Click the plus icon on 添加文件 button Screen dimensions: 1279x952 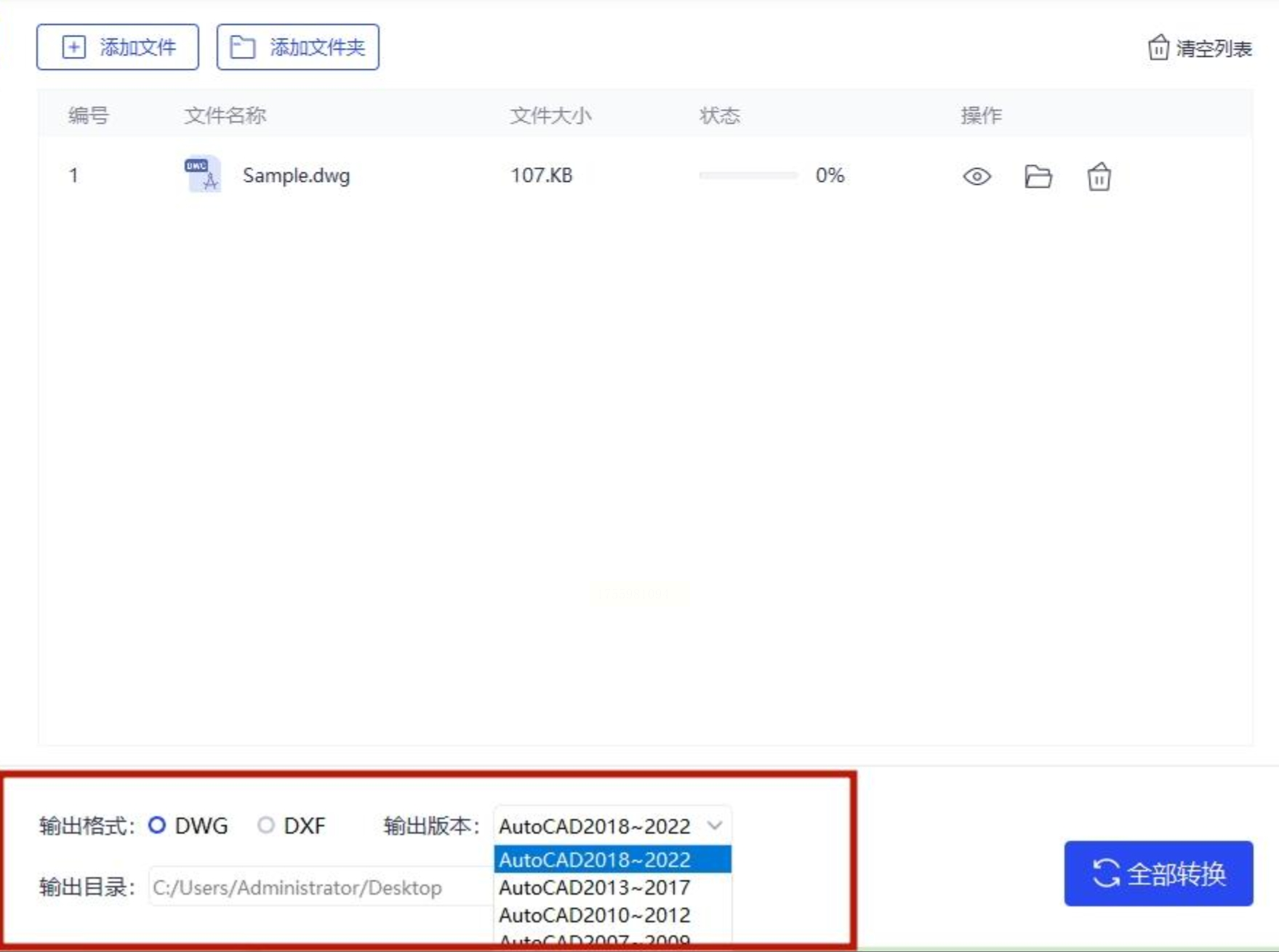pyautogui.click(x=73, y=47)
